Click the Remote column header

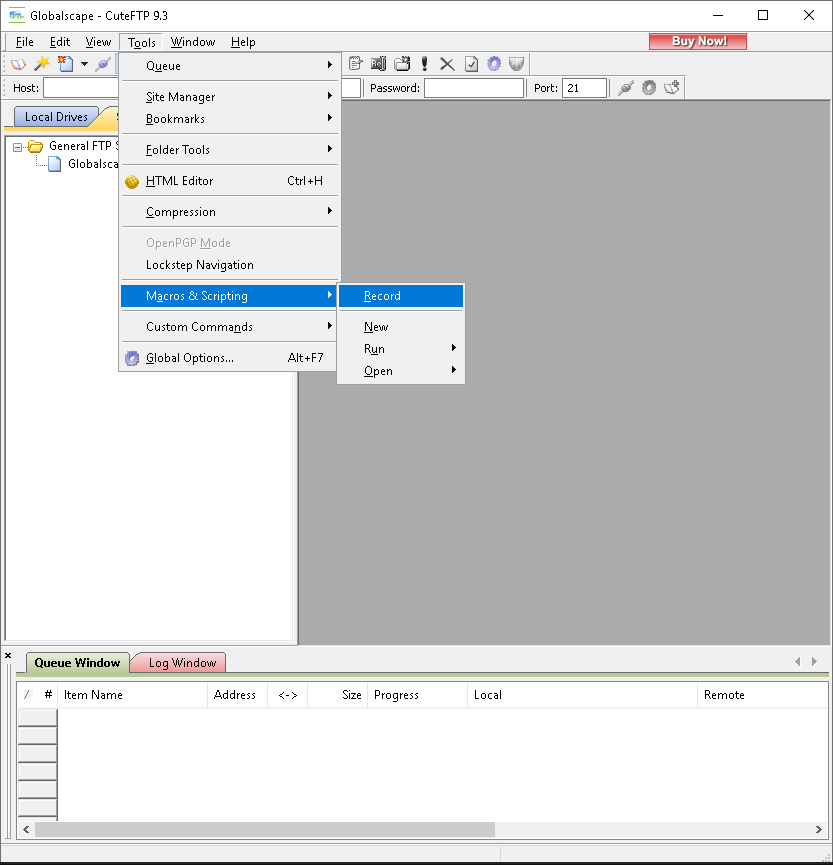[x=763, y=695]
